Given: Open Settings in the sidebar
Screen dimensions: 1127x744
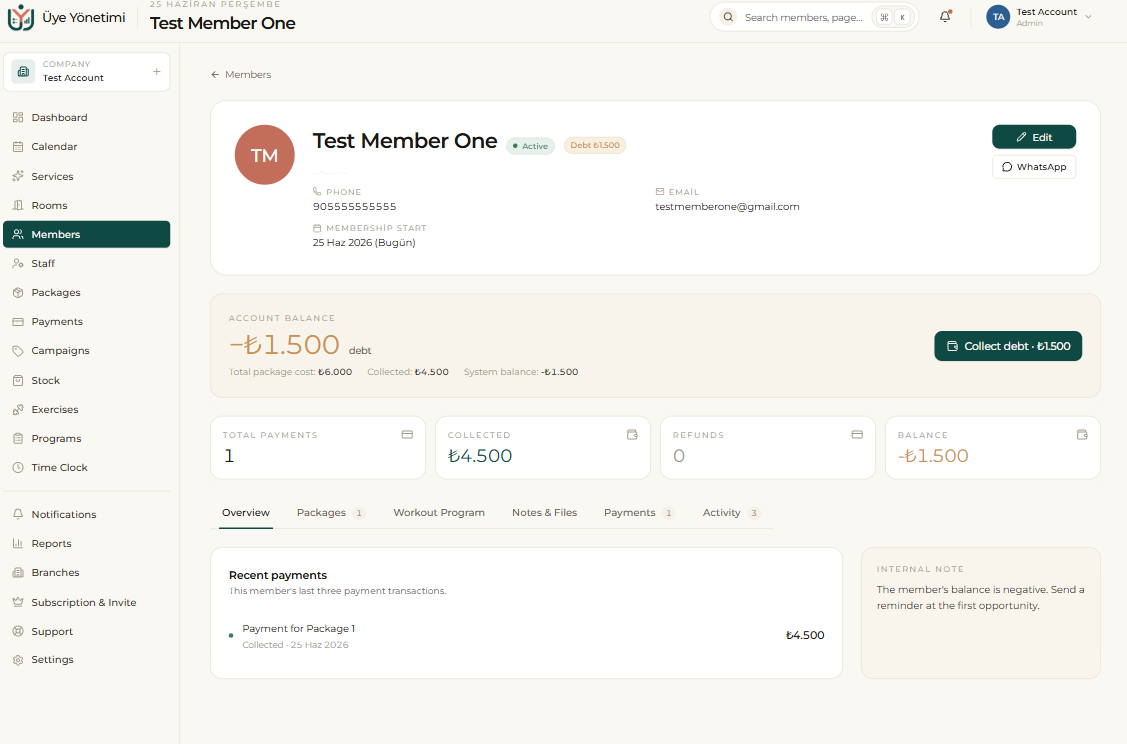Looking at the screenshot, I should click(x=86, y=660).
